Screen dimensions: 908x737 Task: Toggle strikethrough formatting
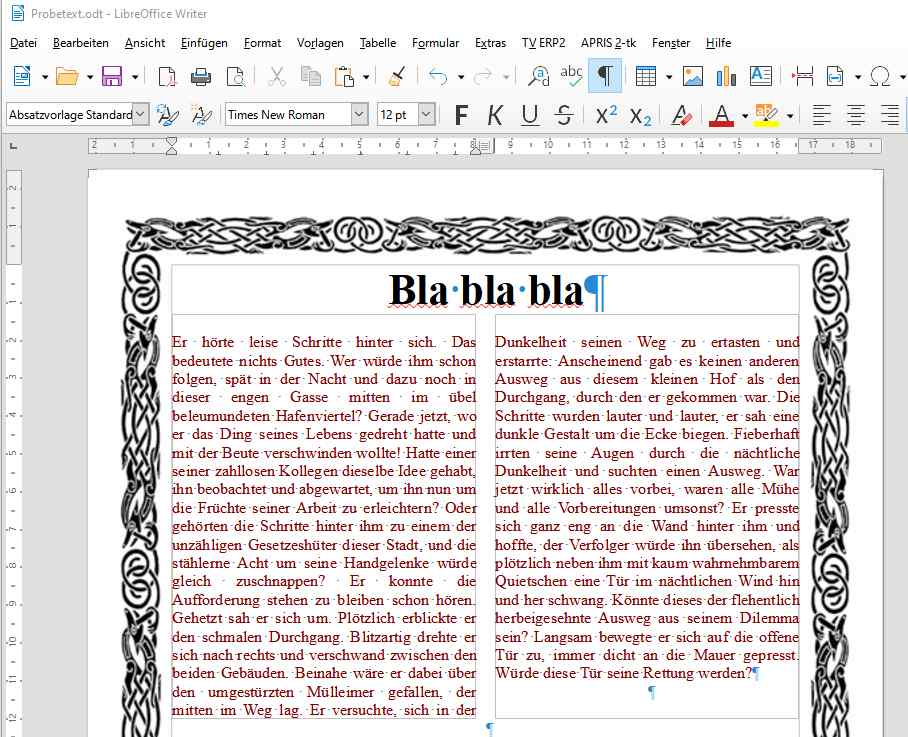564,115
